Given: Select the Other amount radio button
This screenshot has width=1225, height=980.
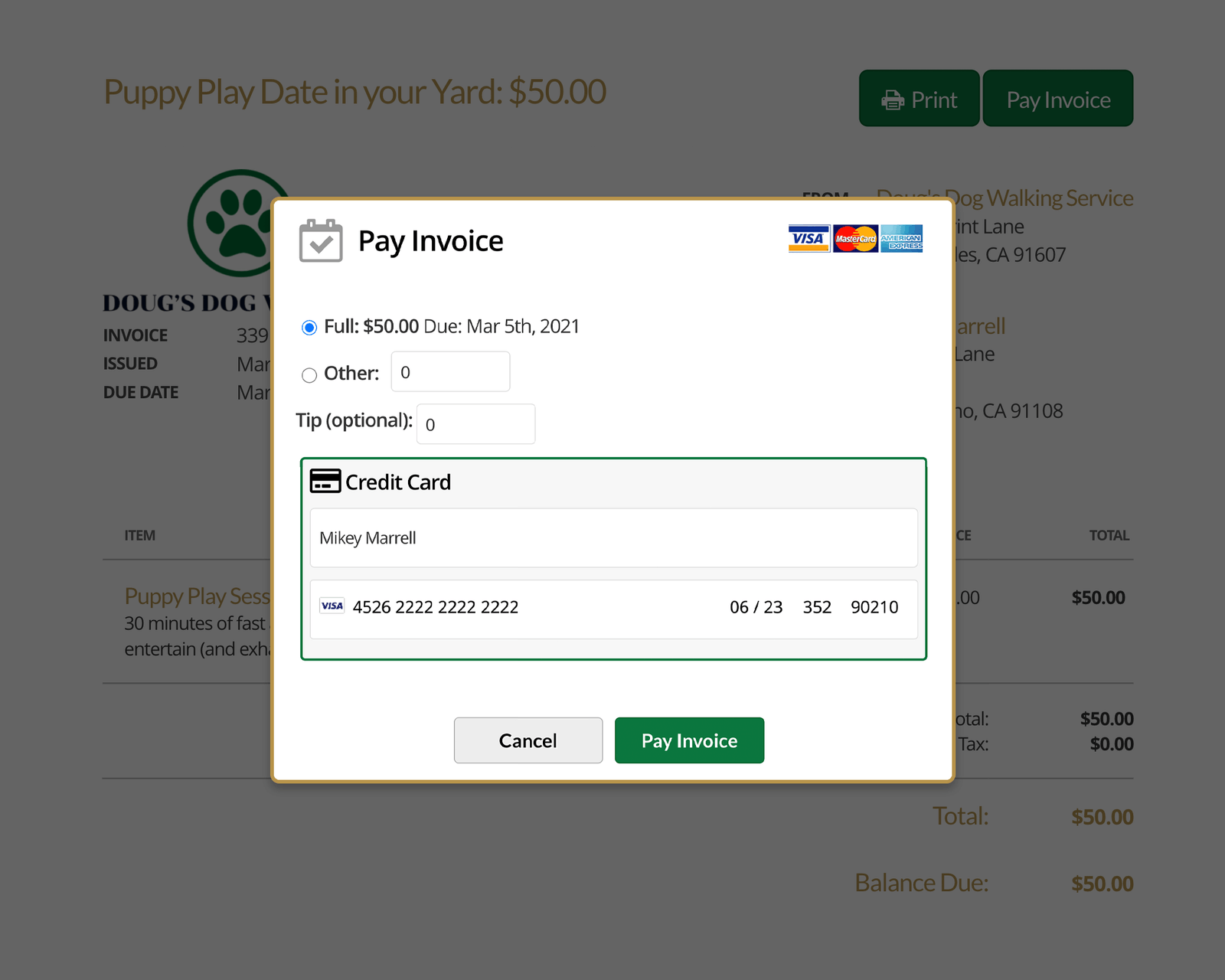Looking at the screenshot, I should 309,375.
